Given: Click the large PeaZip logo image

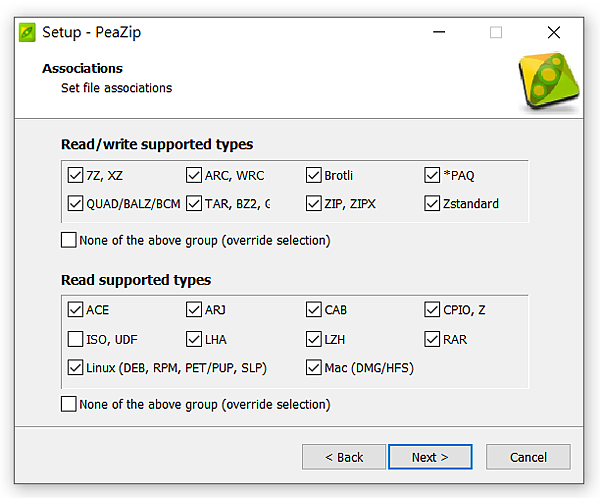Looking at the screenshot, I should pyautogui.click(x=549, y=81).
